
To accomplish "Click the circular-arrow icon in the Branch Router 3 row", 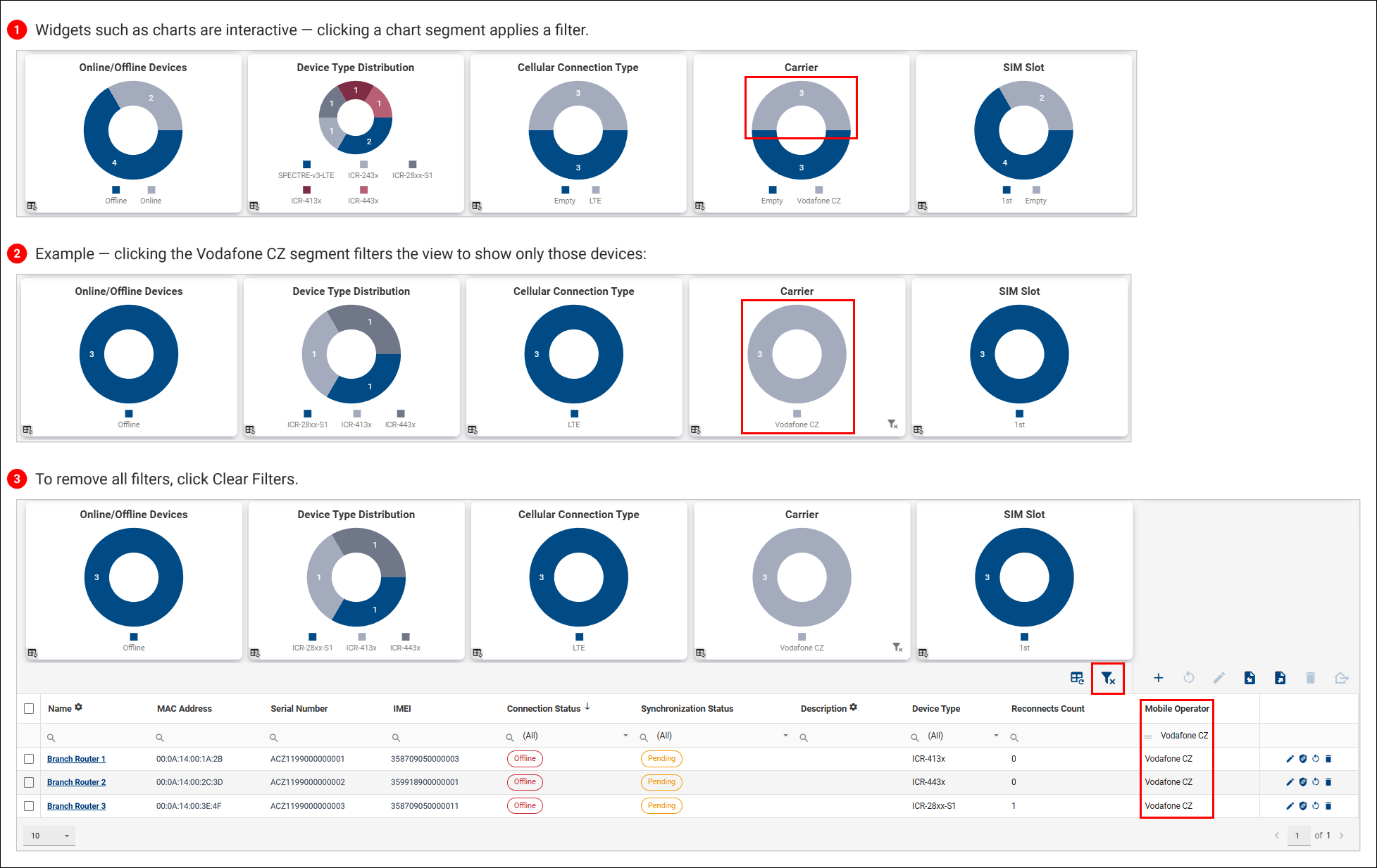I will click(x=1315, y=806).
